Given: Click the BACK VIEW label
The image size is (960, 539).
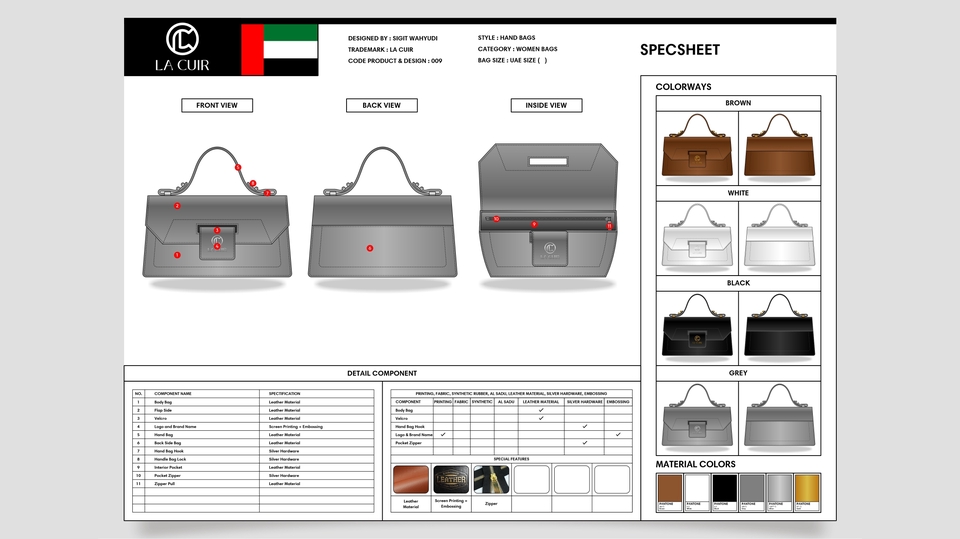Looking at the screenshot, I should pos(382,105).
